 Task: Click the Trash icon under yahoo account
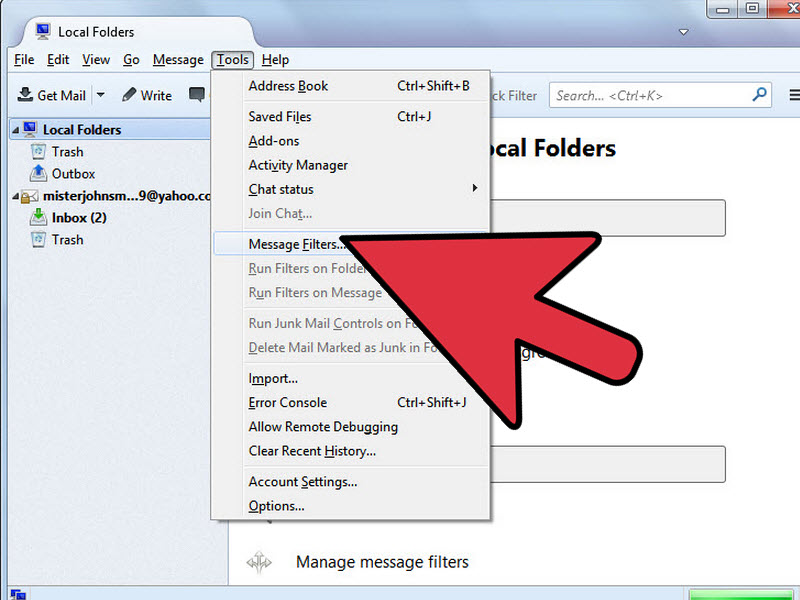pyautogui.click(x=38, y=239)
